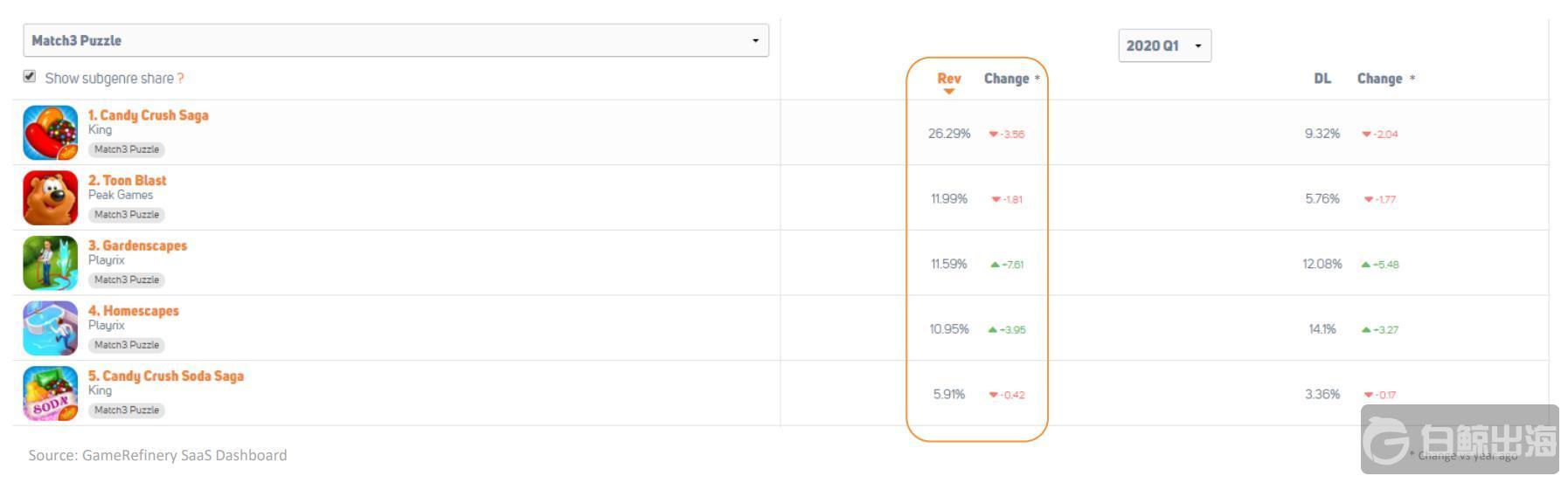Click the revenue Change column header

1006,79
